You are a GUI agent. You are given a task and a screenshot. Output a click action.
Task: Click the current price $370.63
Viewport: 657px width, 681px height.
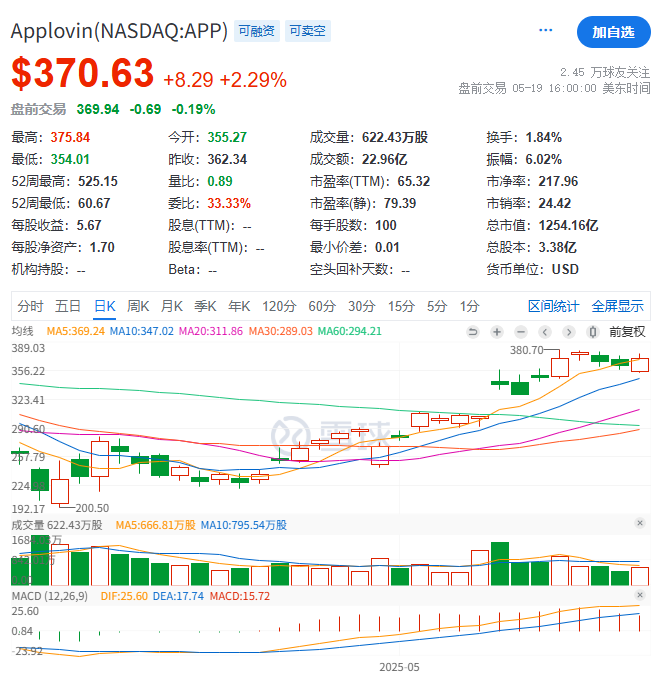83,73
